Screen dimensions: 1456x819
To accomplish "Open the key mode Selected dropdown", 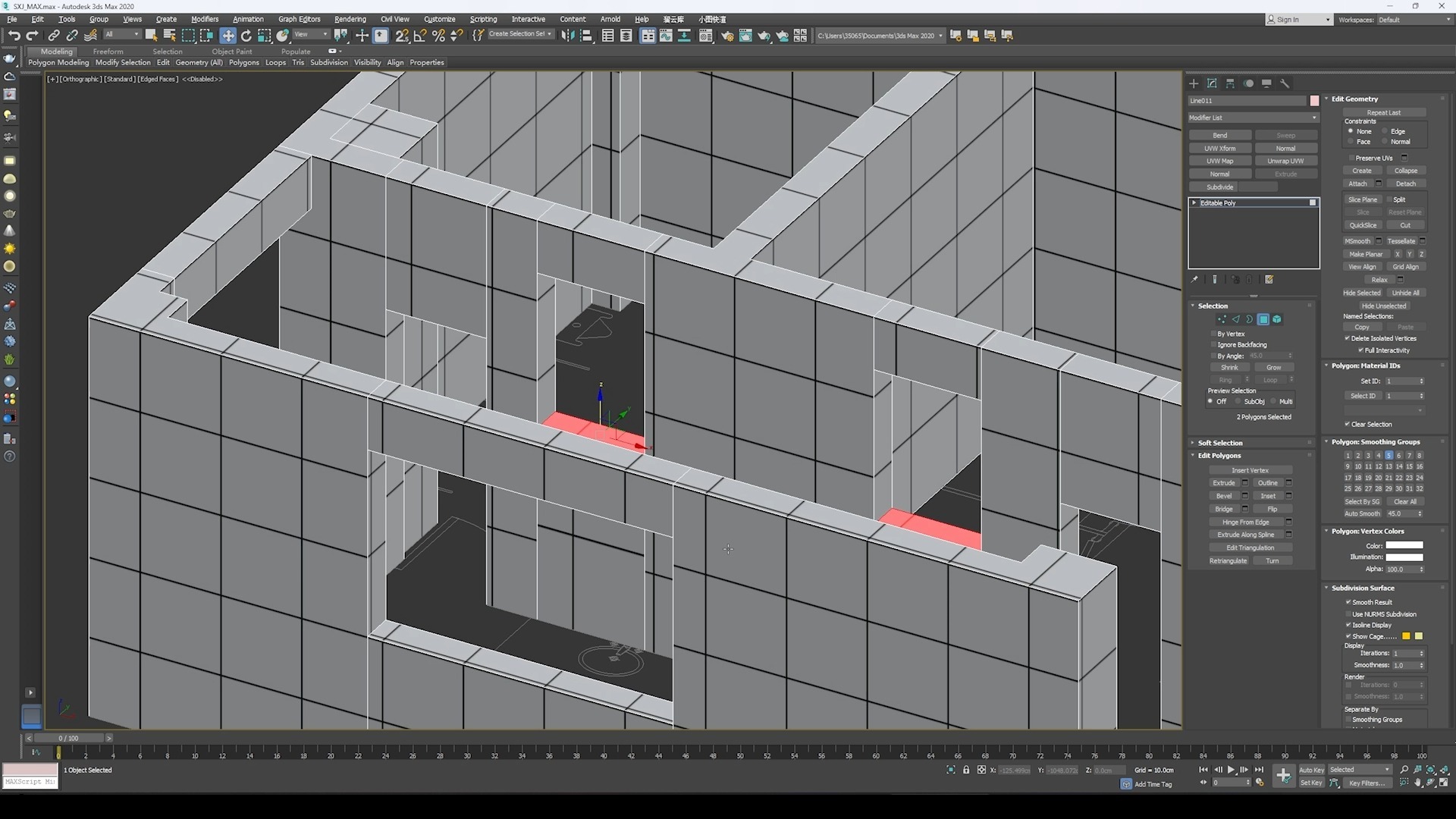I will [x=1360, y=770].
